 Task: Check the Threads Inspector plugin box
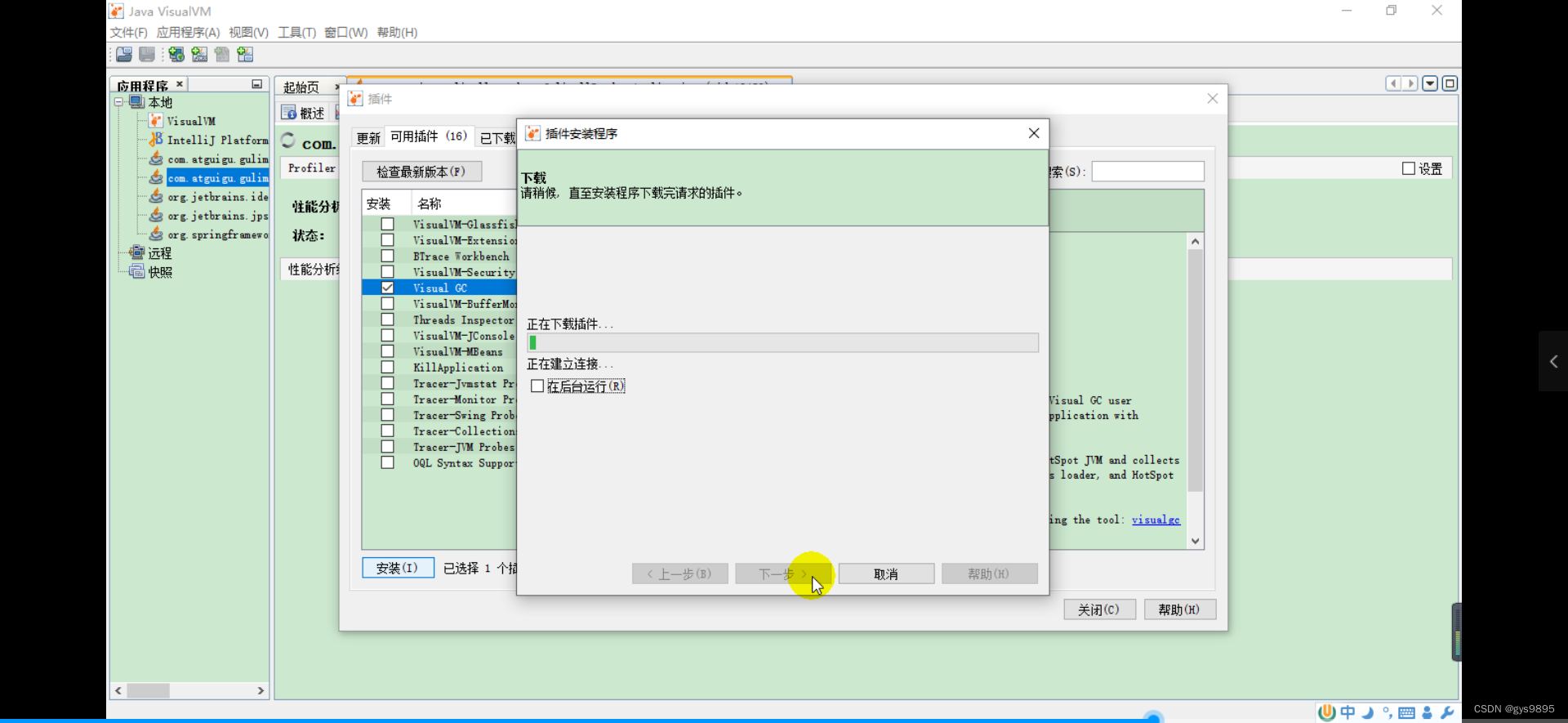tap(388, 319)
